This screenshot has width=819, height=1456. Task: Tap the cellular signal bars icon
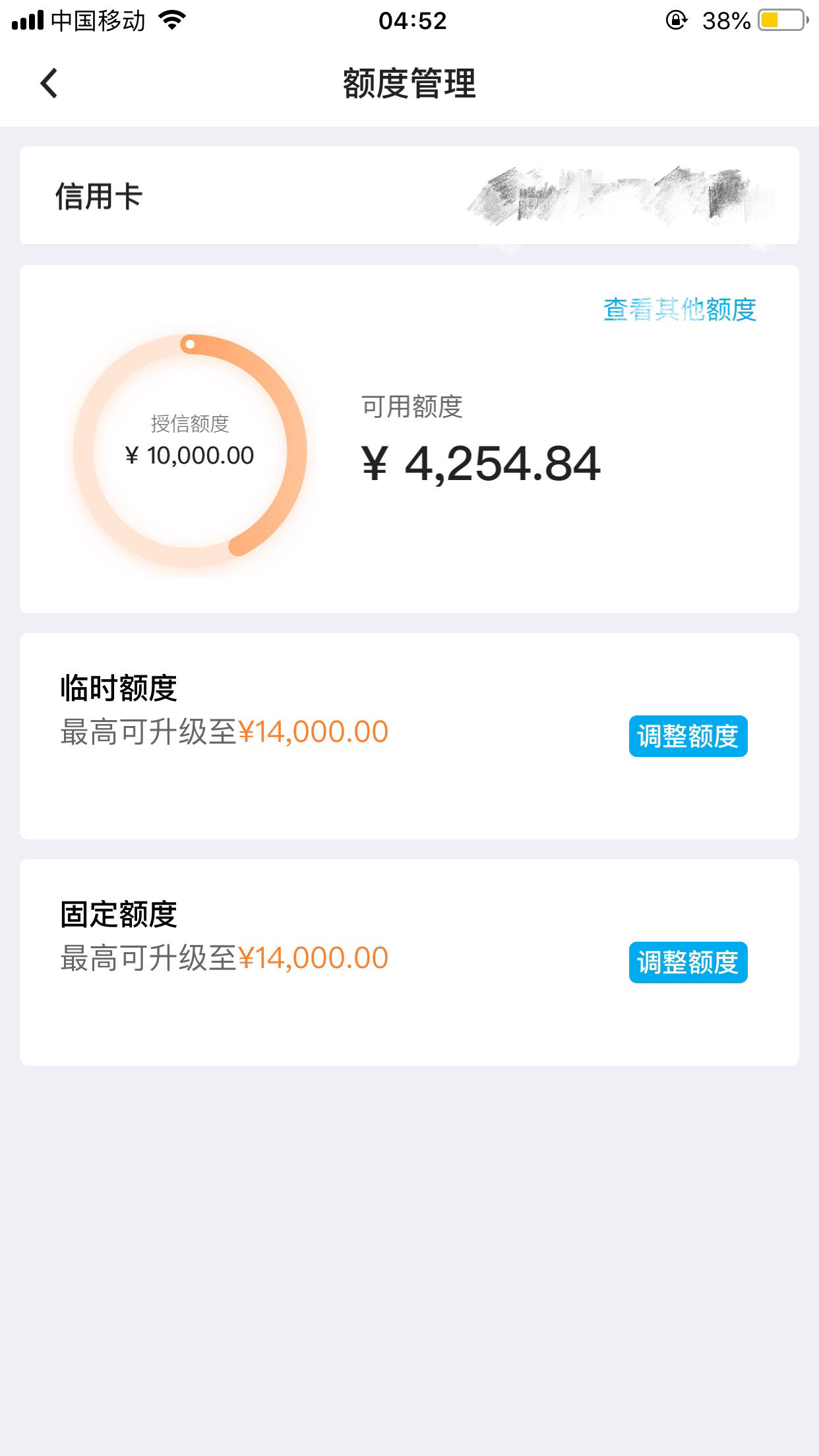pos(28,20)
